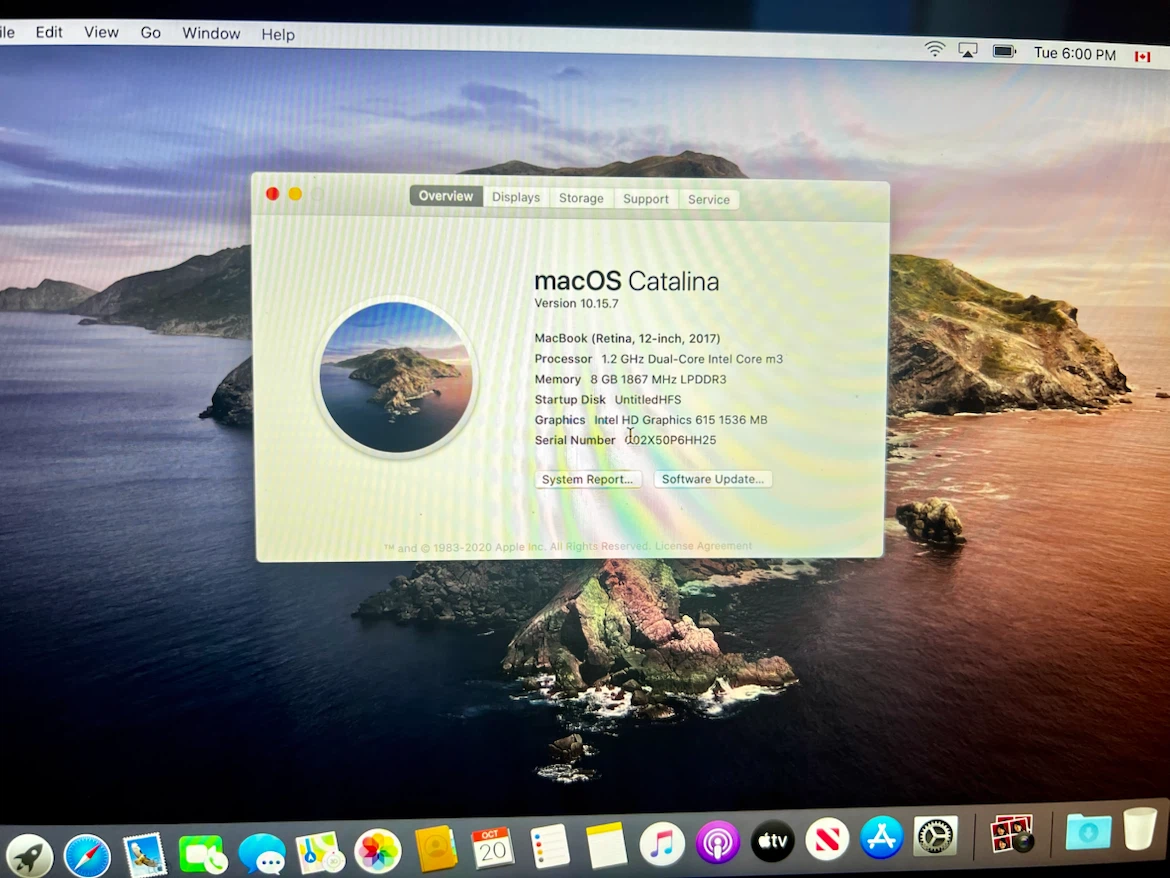Click the Wi-Fi status icon

pyautogui.click(x=934, y=49)
